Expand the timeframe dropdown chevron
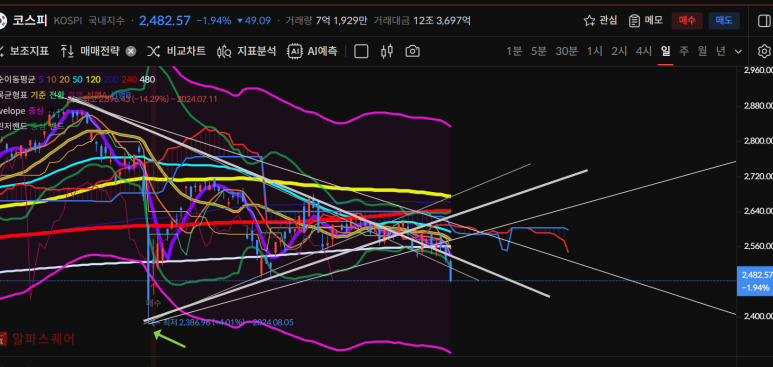The image size is (773, 367). coord(738,52)
